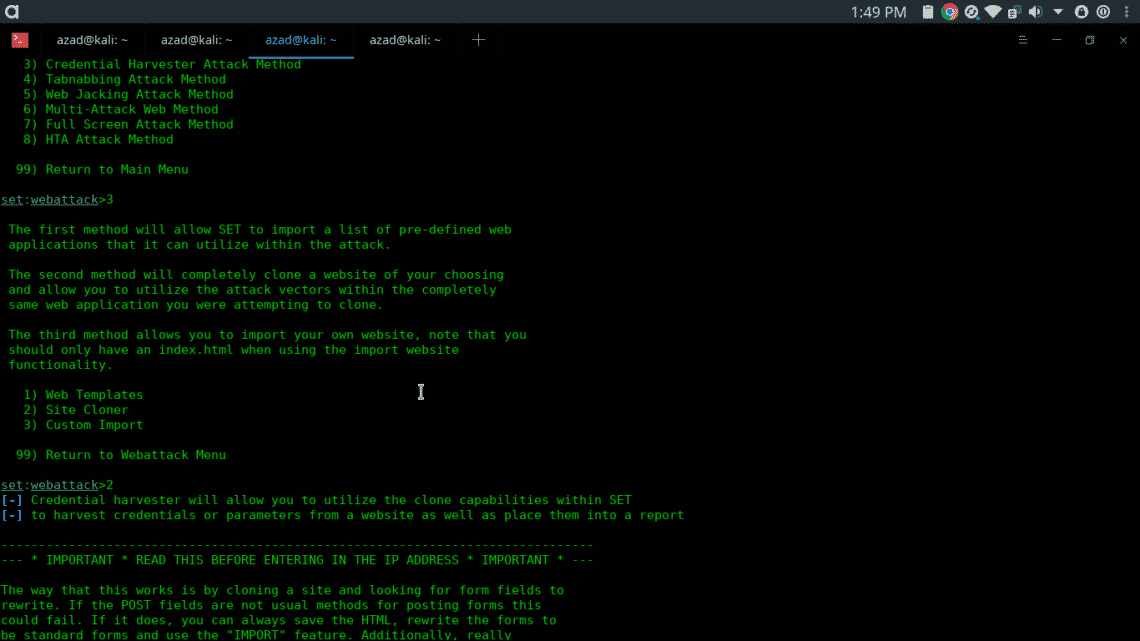Minimize the terminal window
This screenshot has height=641, width=1140.
pos(1056,40)
